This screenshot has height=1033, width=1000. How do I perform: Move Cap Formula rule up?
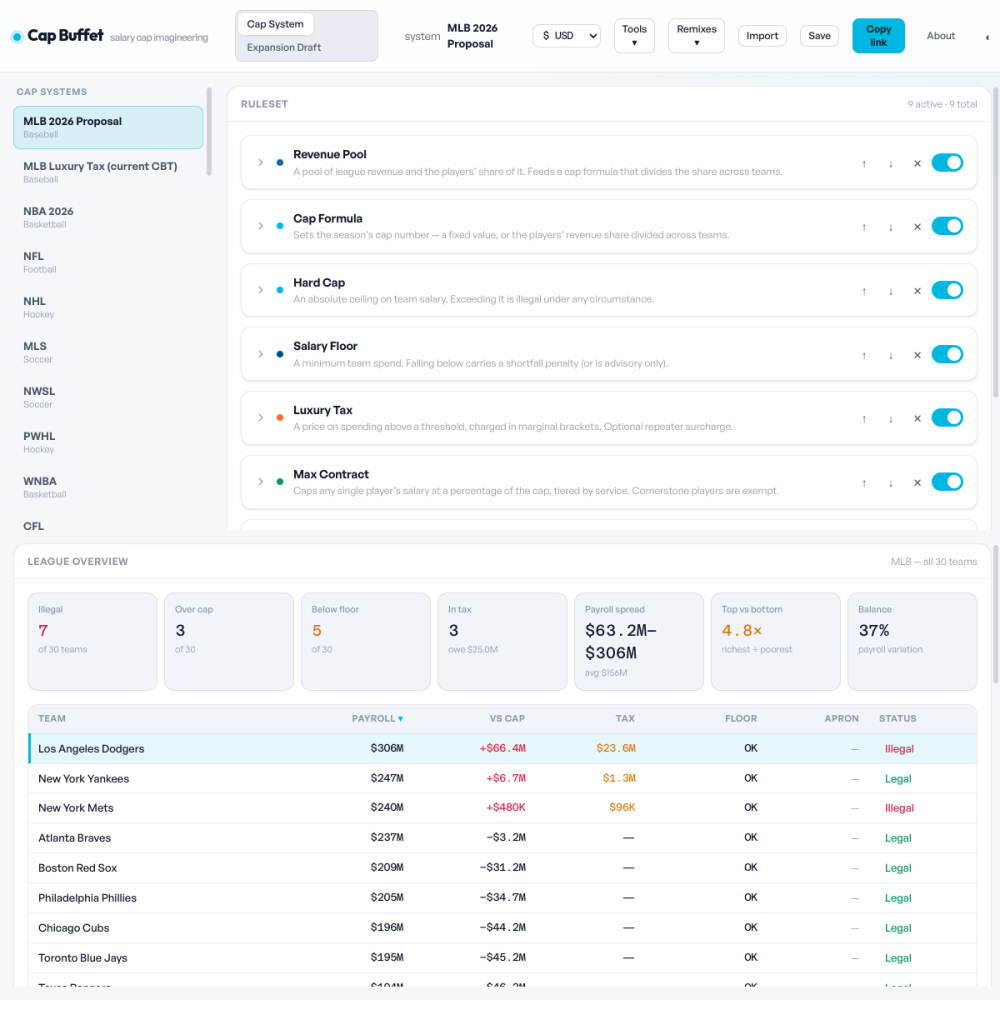click(x=864, y=227)
